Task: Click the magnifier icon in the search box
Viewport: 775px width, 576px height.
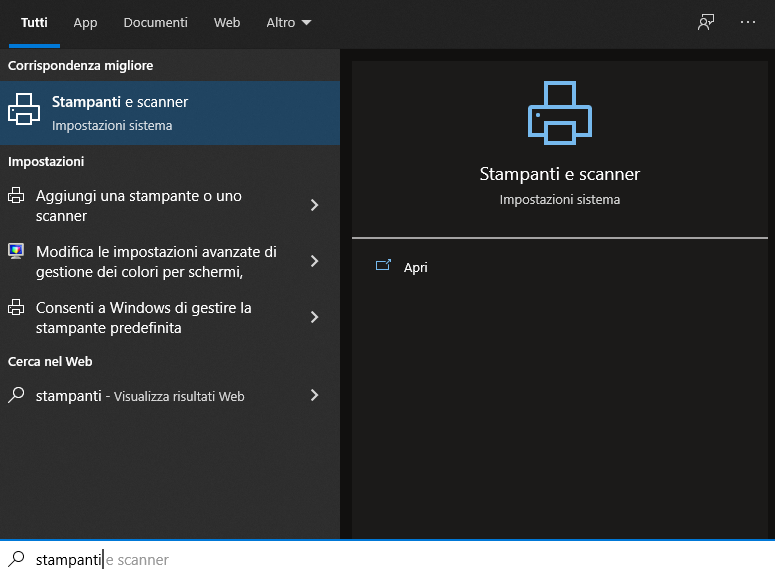Action: [x=16, y=559]
